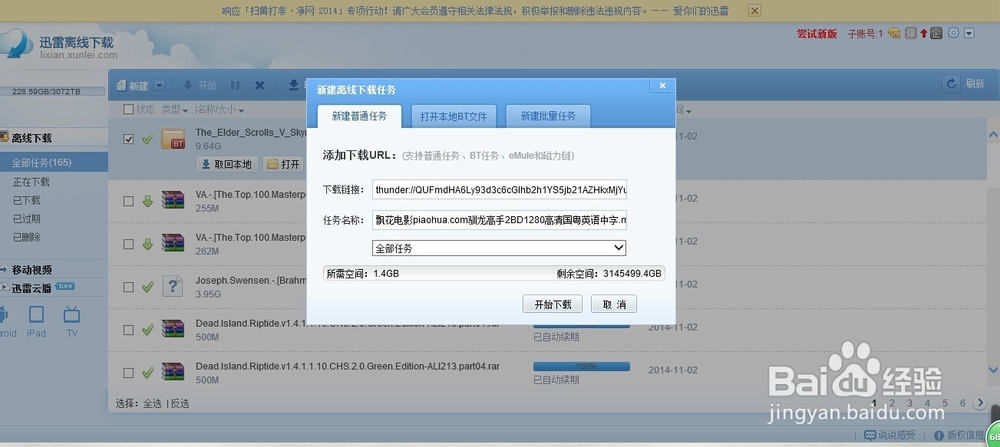Click the 说说感受 feedback chat icon
This screenshot has height=447, width=1000.
(870, 435)
